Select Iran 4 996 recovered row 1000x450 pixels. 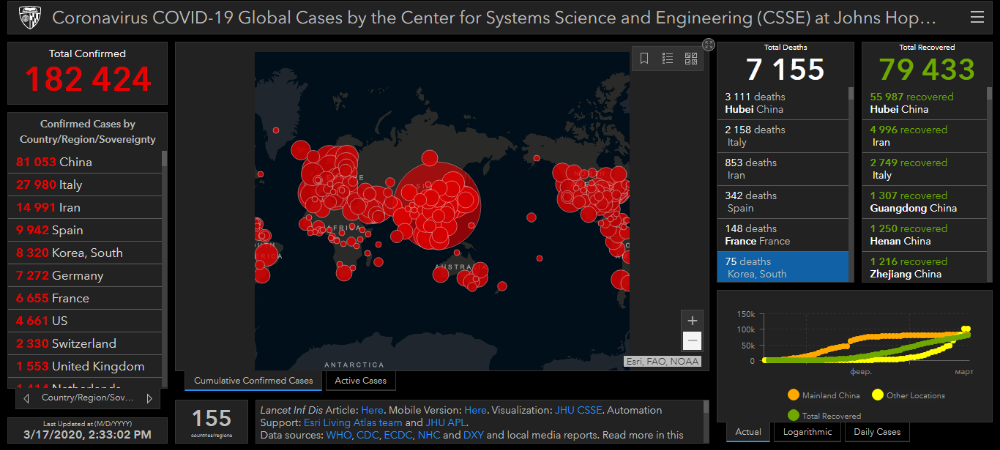tap(925, 136)
